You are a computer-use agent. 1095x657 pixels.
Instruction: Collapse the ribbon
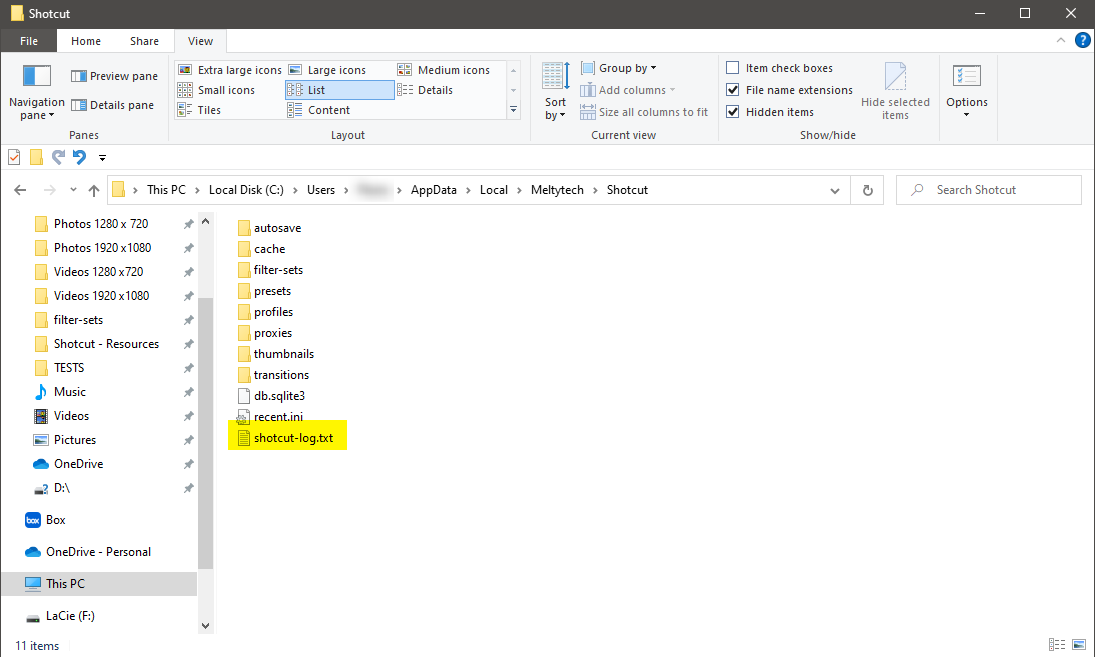1061,40
